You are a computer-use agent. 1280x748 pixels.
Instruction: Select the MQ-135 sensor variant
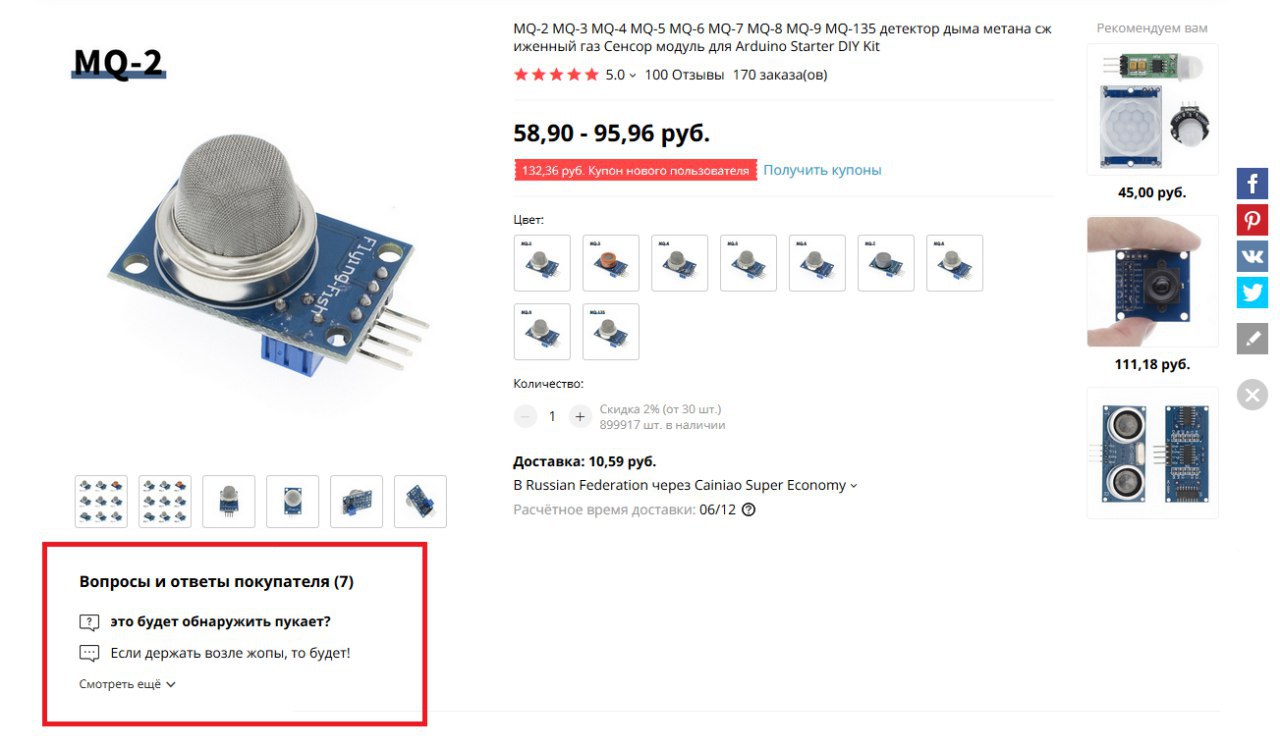coord(611,332)
